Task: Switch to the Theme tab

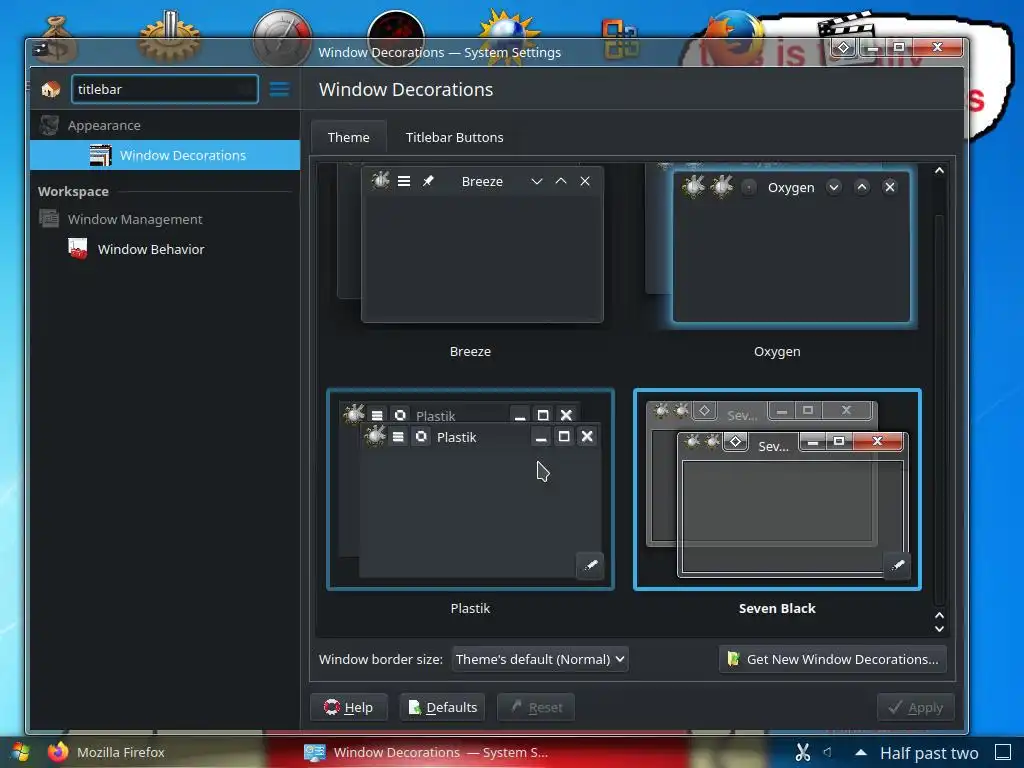Action: (349, 137)
